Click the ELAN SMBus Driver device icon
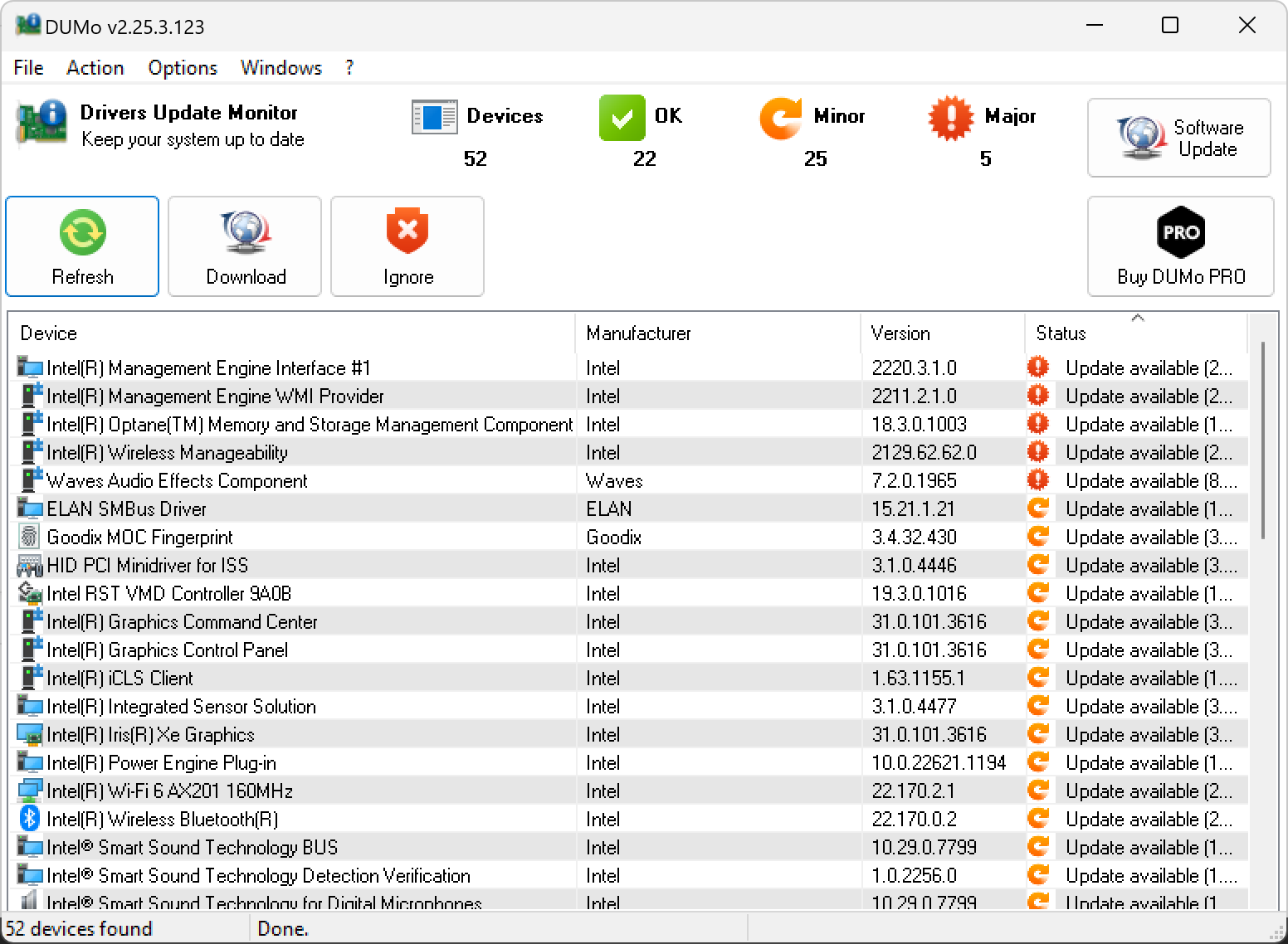Viewport: 1288px width, 944px height. [30, 508]
